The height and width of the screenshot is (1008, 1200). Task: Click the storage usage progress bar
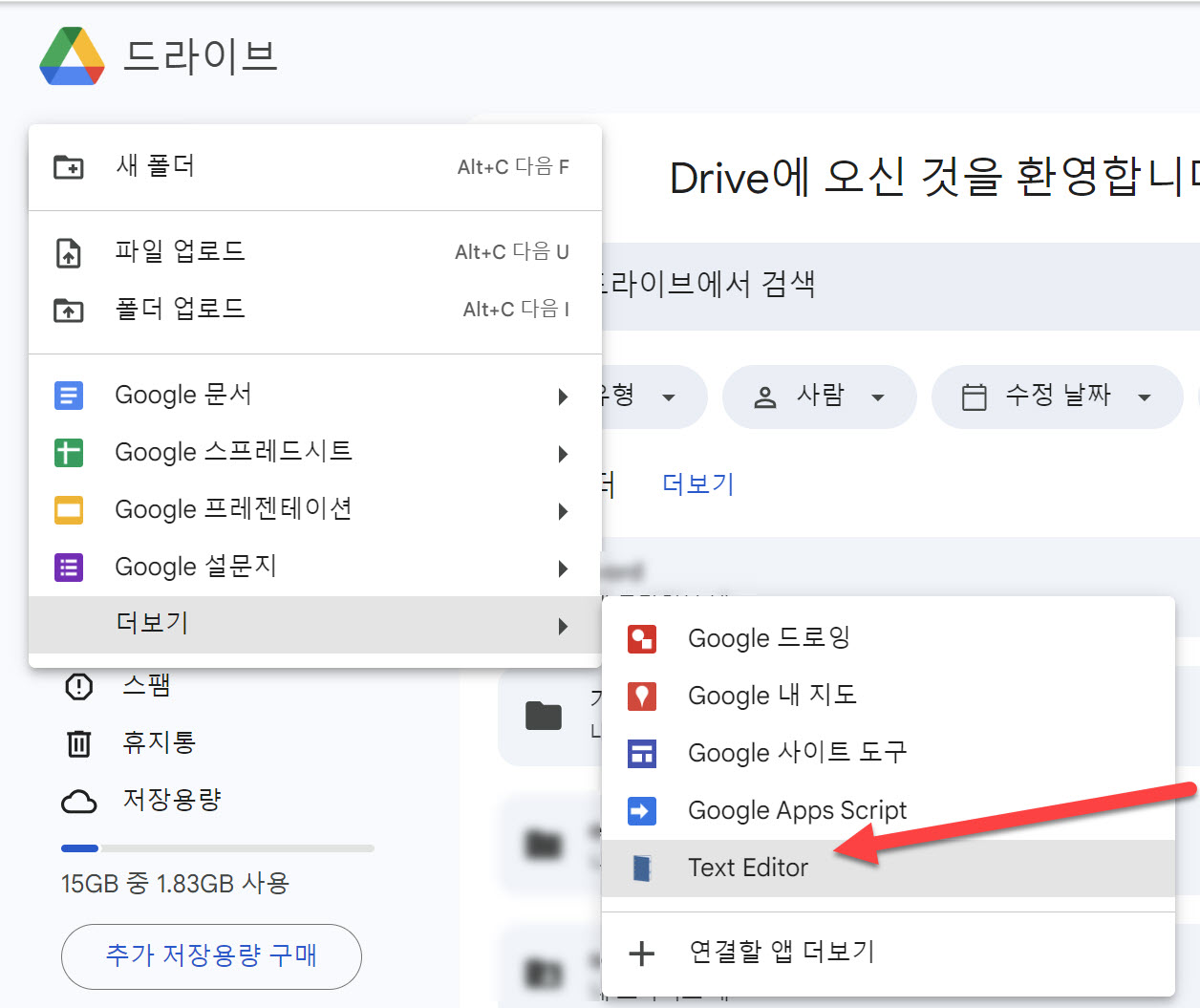218,848
